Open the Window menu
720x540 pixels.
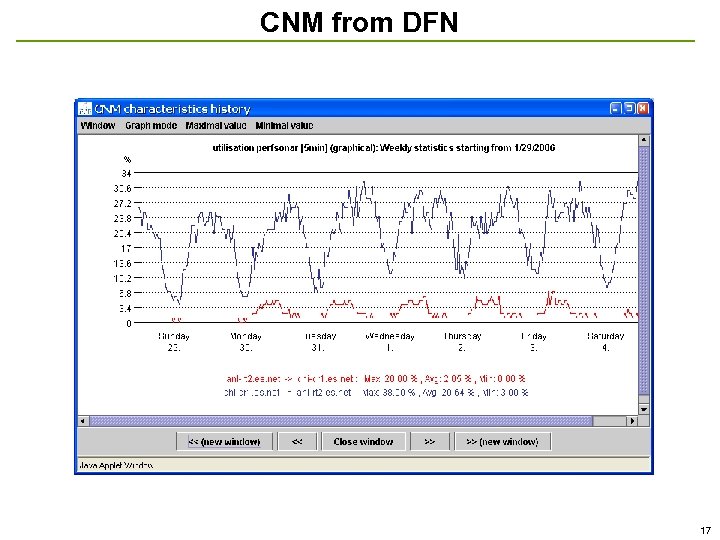(x=97, y=125)
